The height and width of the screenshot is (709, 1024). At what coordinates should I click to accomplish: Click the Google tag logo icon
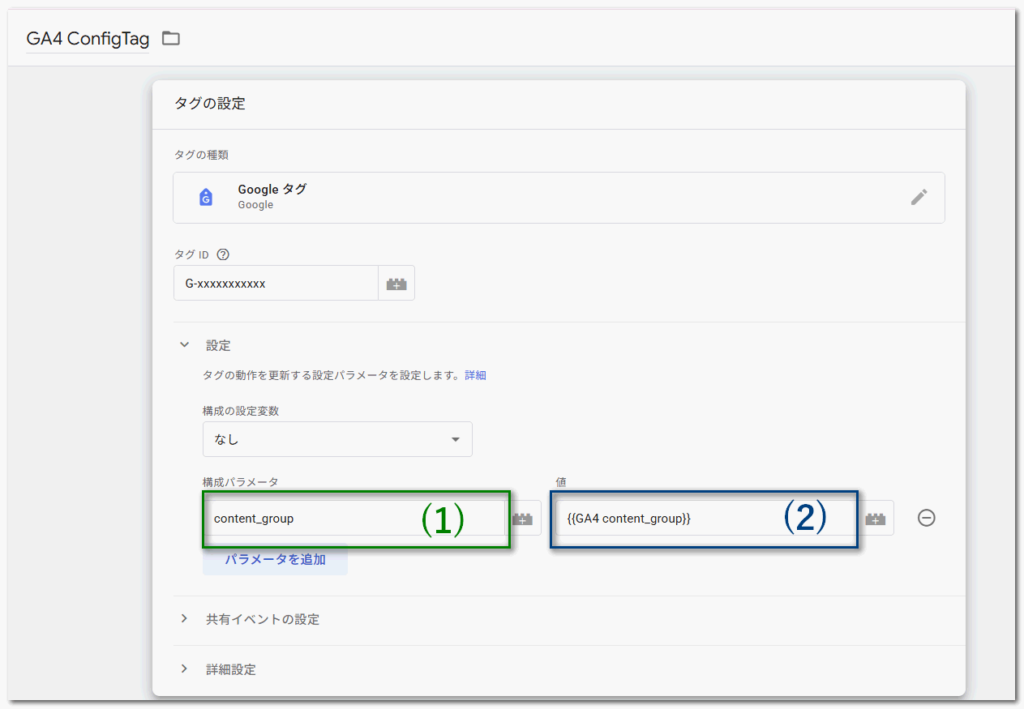coord(206,197)
